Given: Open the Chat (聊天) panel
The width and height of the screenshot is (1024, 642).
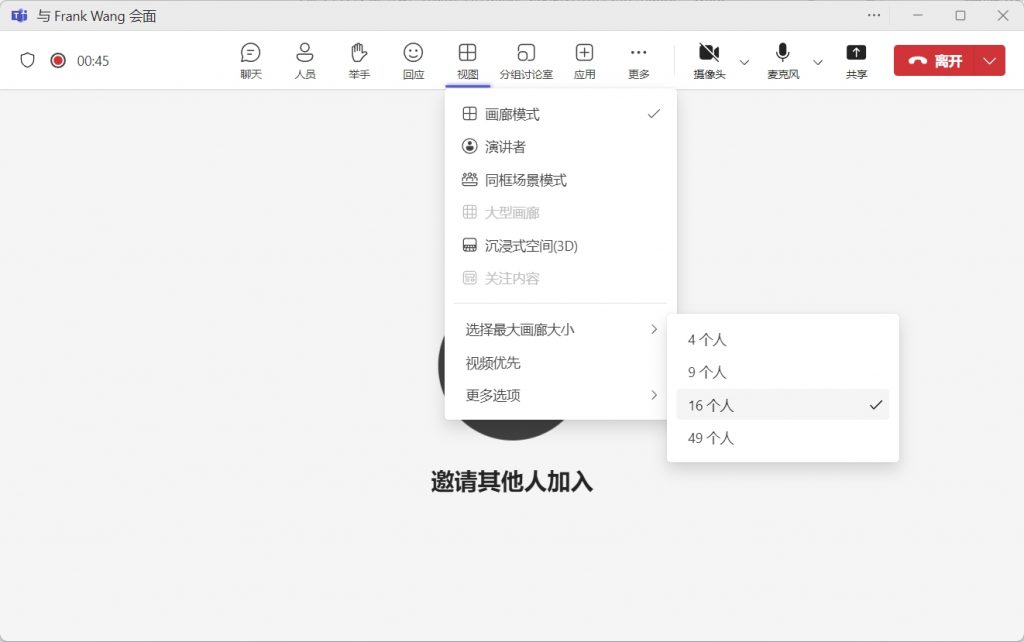Looking at the screenshot, I should [x=251, y=61].
